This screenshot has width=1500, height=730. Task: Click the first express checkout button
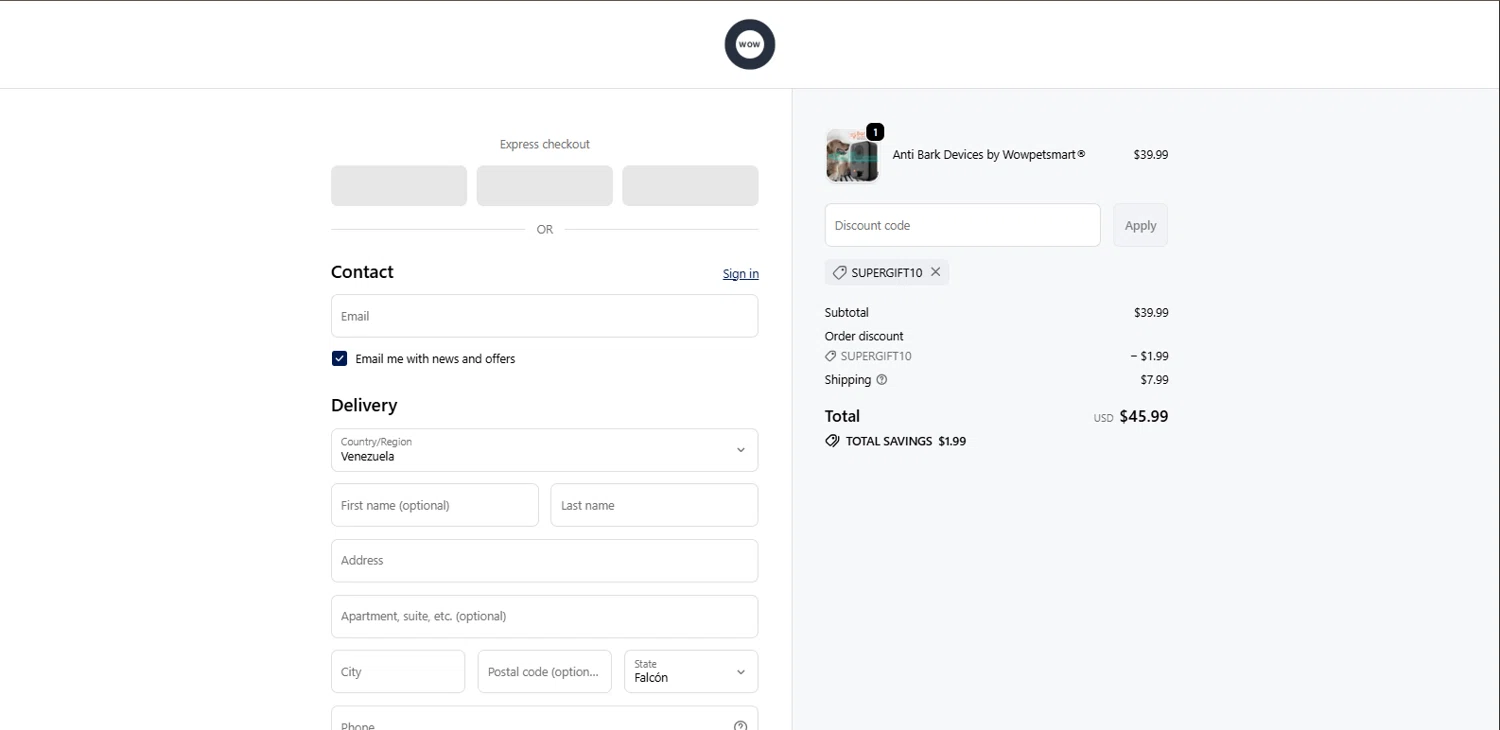click(399, 186)
